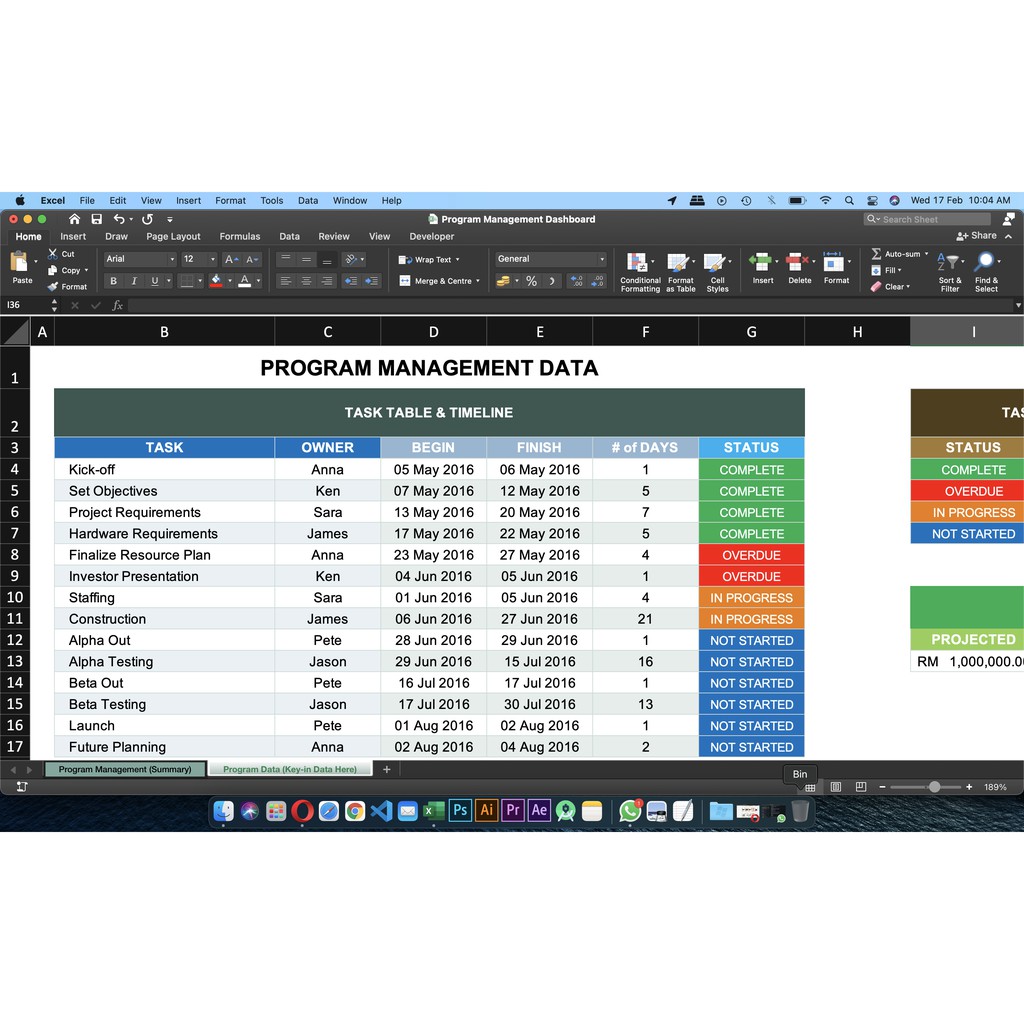Decrease font size with the small A icon

click(x=252, y=259)
